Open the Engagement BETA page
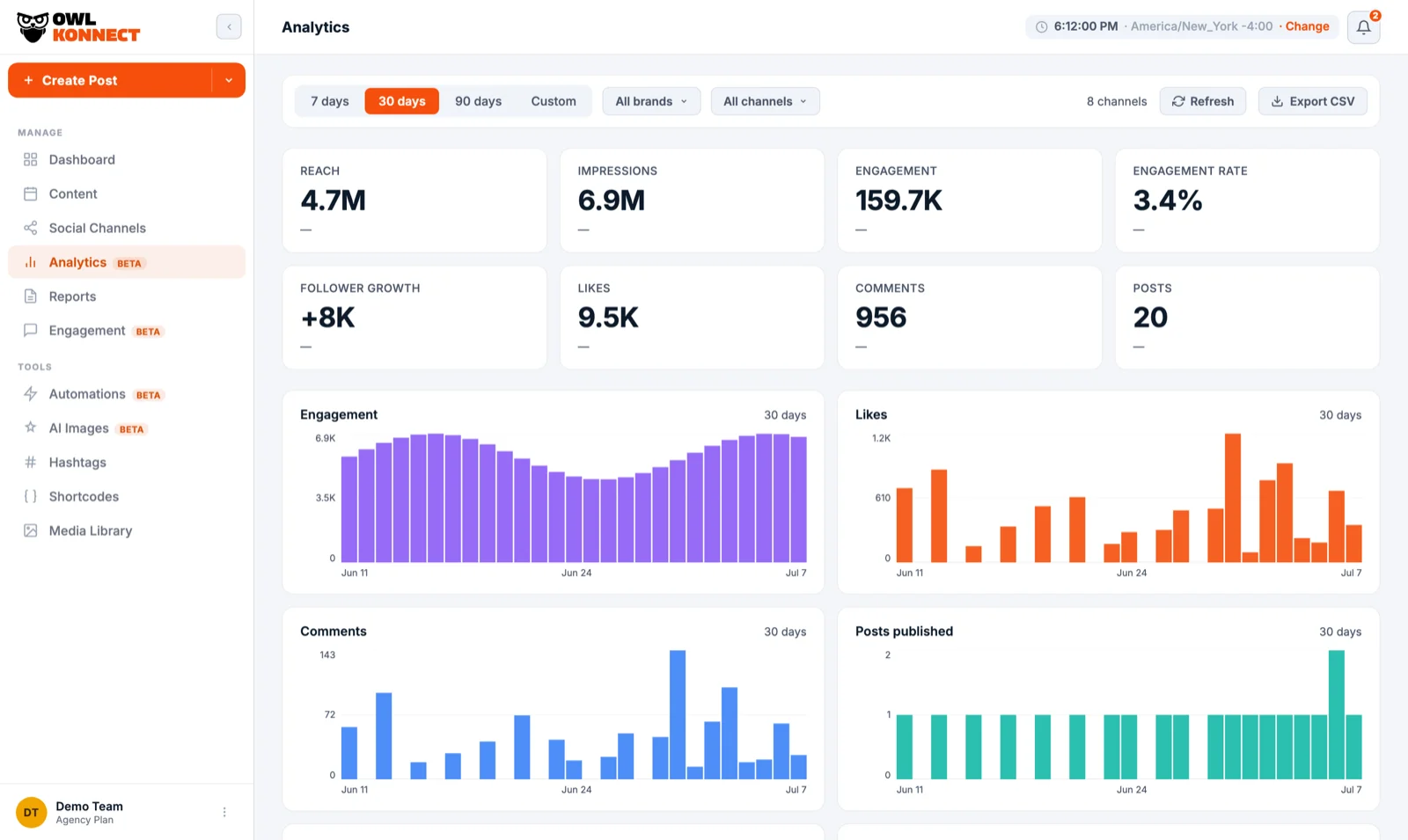 pos(127,331)
